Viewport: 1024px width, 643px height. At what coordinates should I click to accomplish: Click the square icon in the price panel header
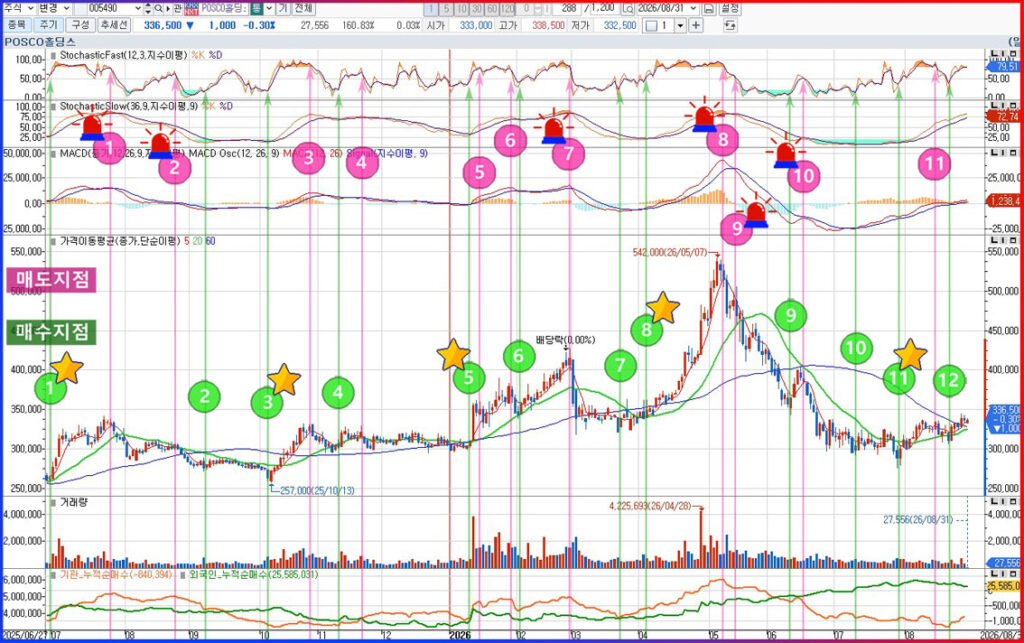(1013, 241)
